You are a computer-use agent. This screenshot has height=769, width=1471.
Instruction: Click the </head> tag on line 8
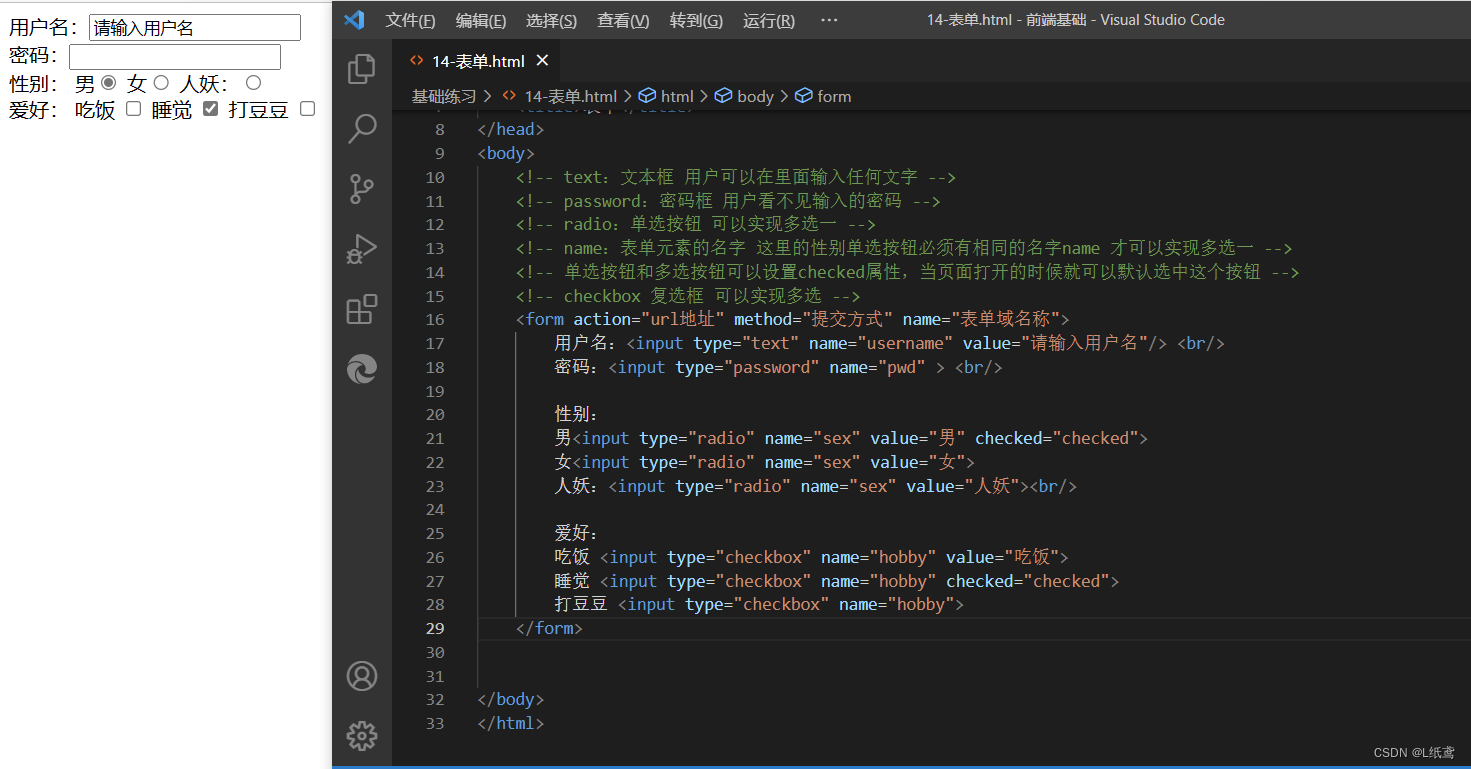tap(511, 129)
